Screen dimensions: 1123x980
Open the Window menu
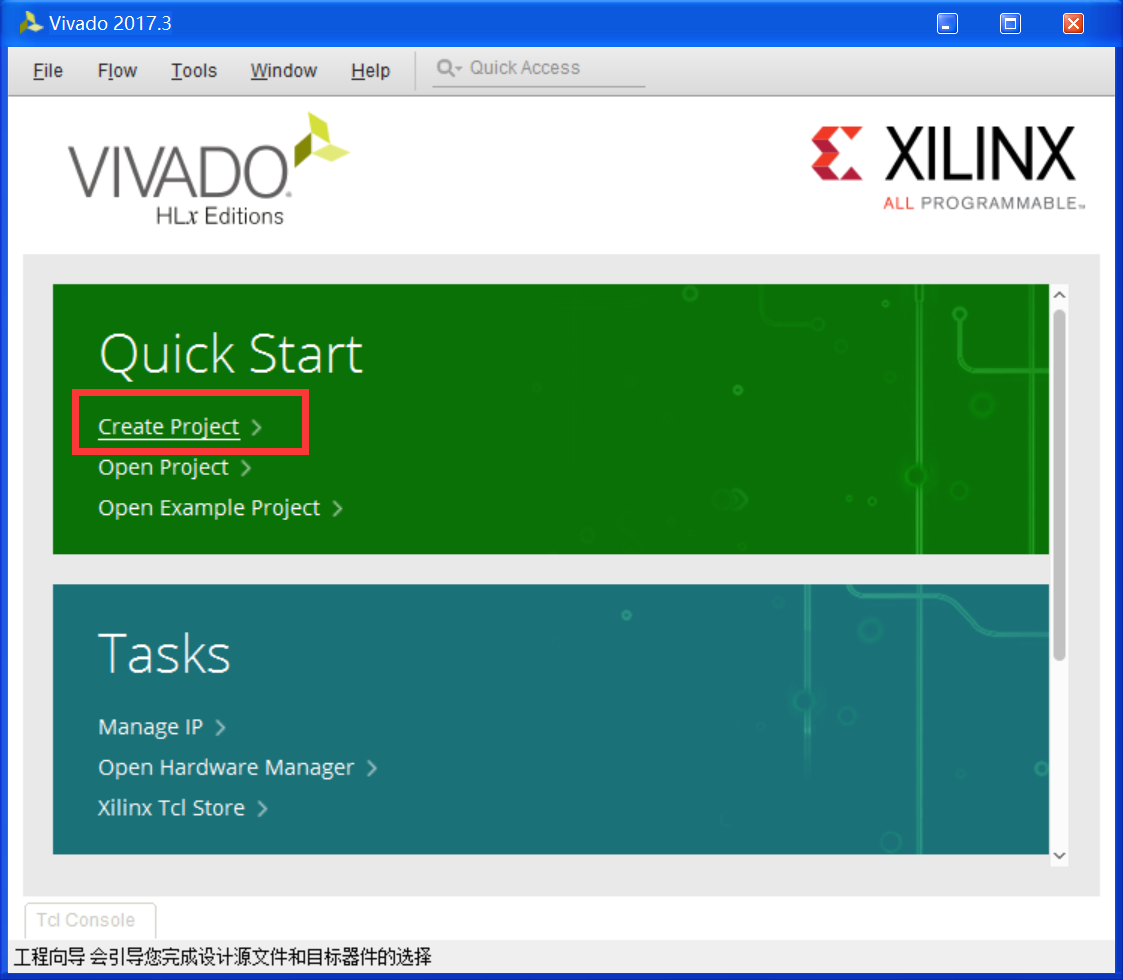click(284, 71)
